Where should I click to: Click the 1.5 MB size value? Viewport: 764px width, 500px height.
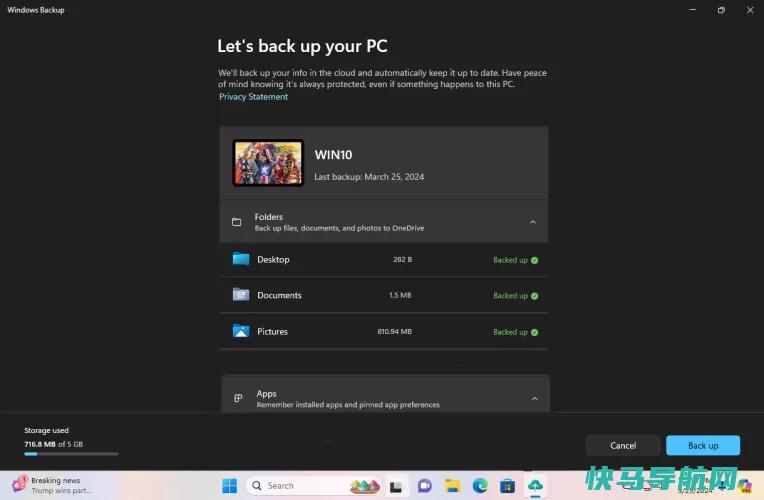(400, 295)
